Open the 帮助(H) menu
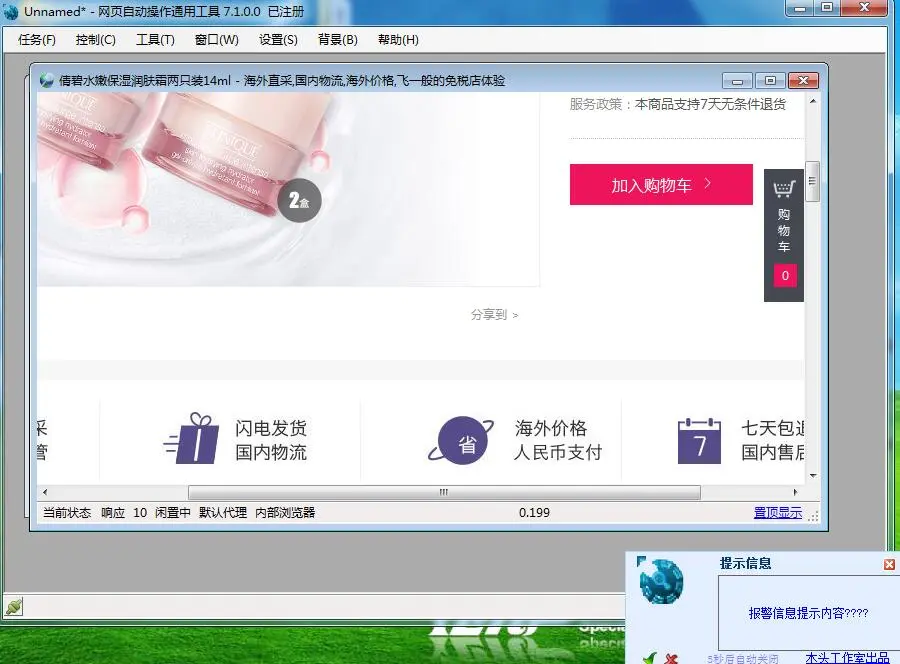This screenshot has width=900, height=664. point(398,40)
